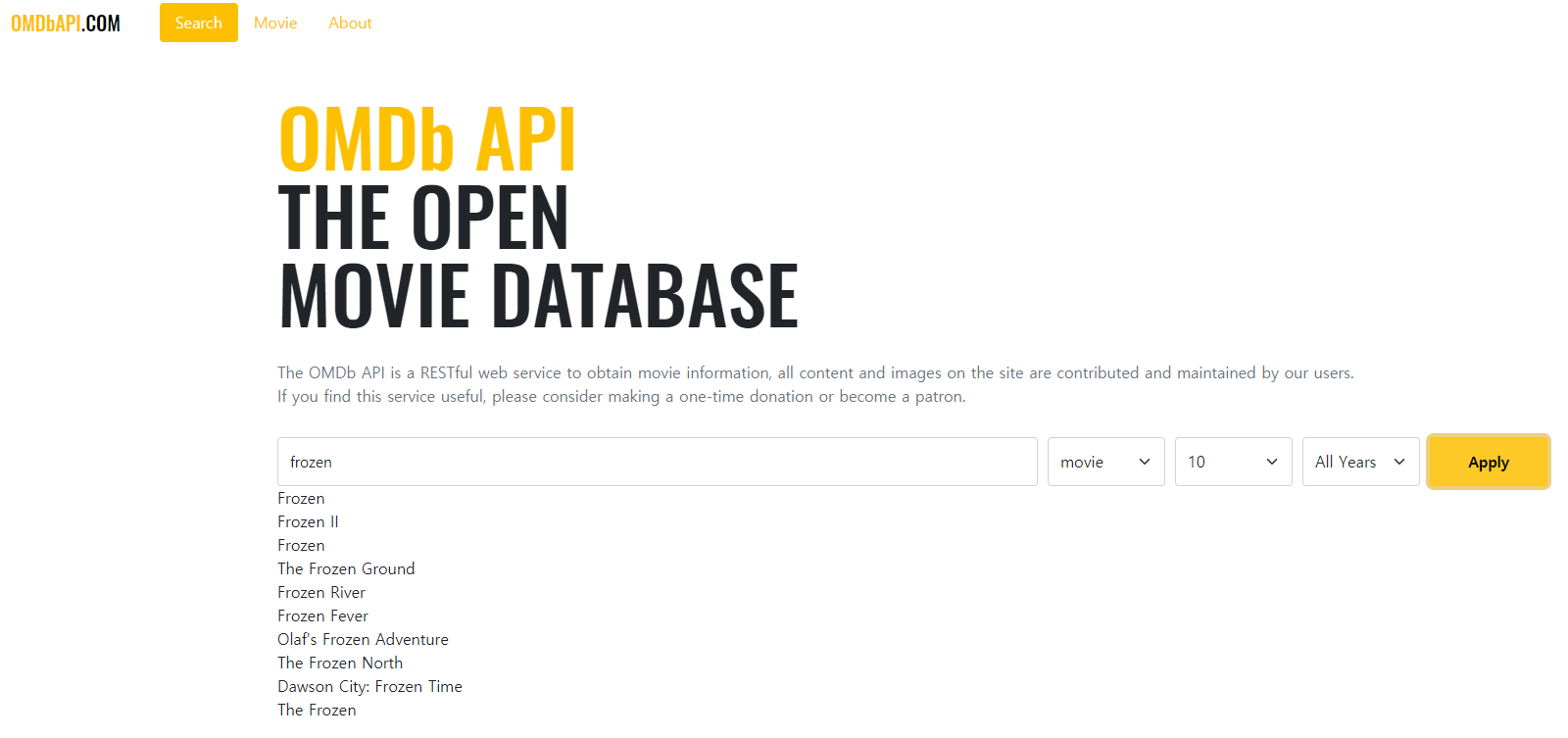Select 'The Frozen' last result

317,710
